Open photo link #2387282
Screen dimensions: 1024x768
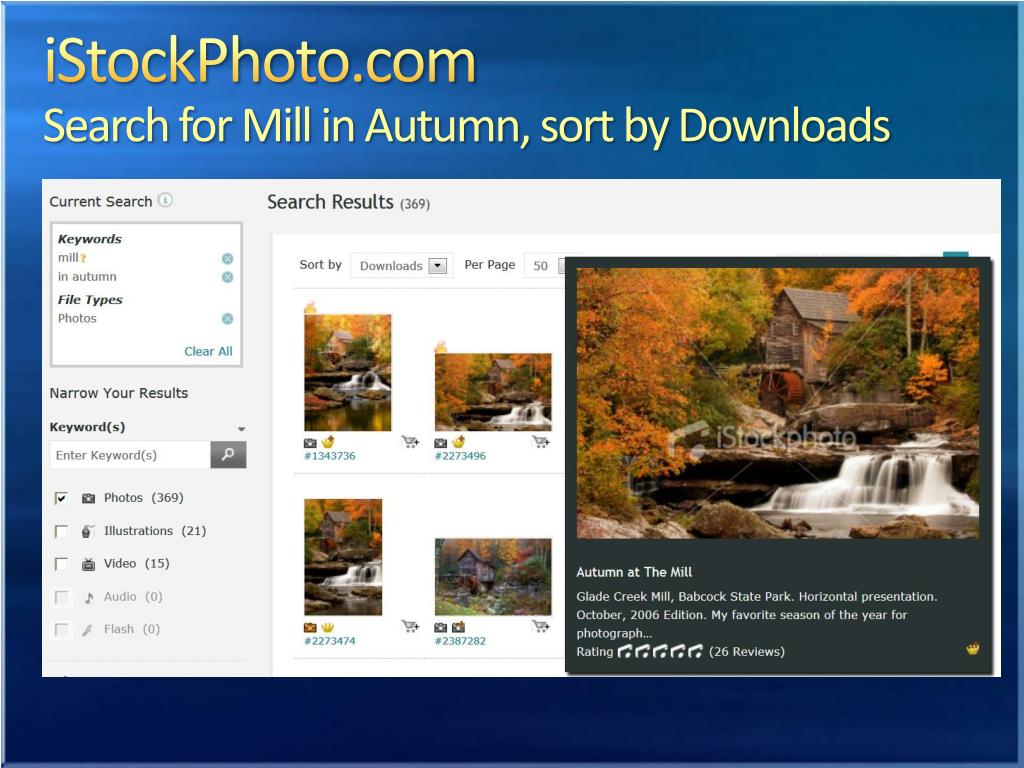click(x=460, y=641)
